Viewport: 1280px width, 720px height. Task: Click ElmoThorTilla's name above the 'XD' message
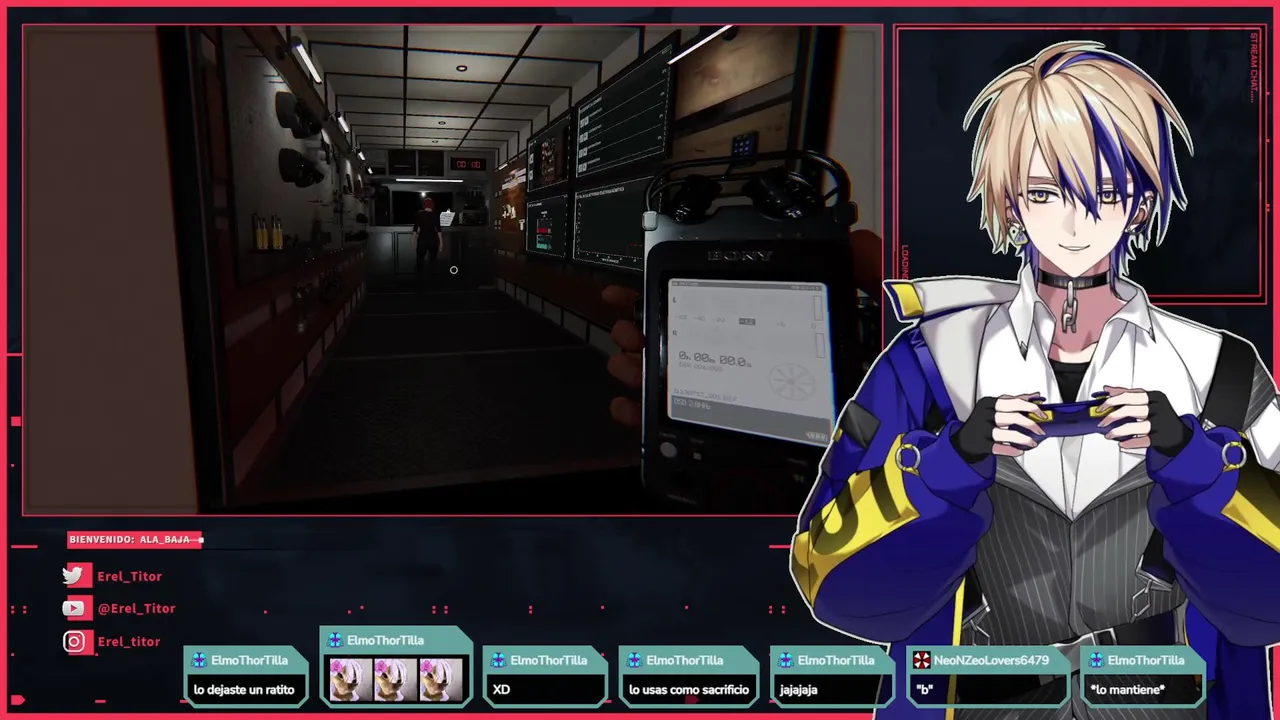point(548,660)
